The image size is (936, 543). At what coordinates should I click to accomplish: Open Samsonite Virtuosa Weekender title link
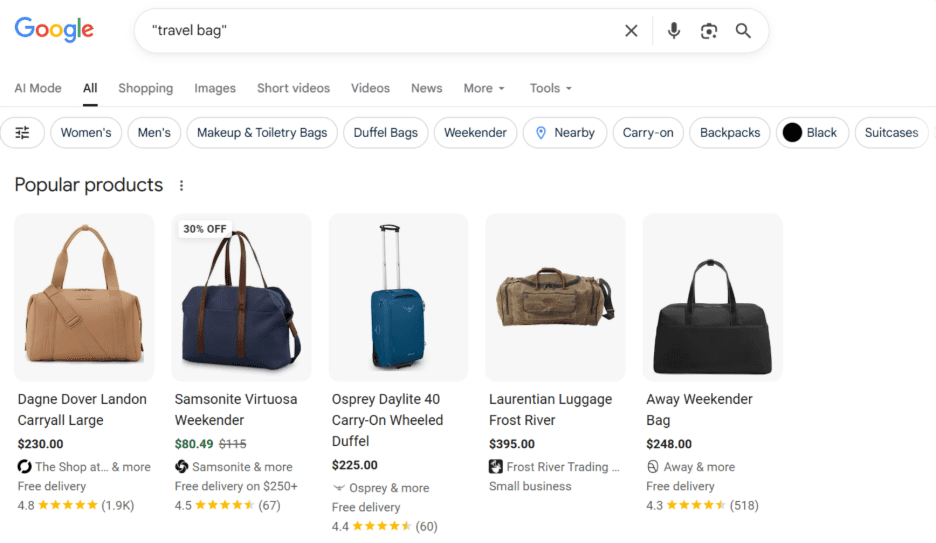(x=236, y=409)
